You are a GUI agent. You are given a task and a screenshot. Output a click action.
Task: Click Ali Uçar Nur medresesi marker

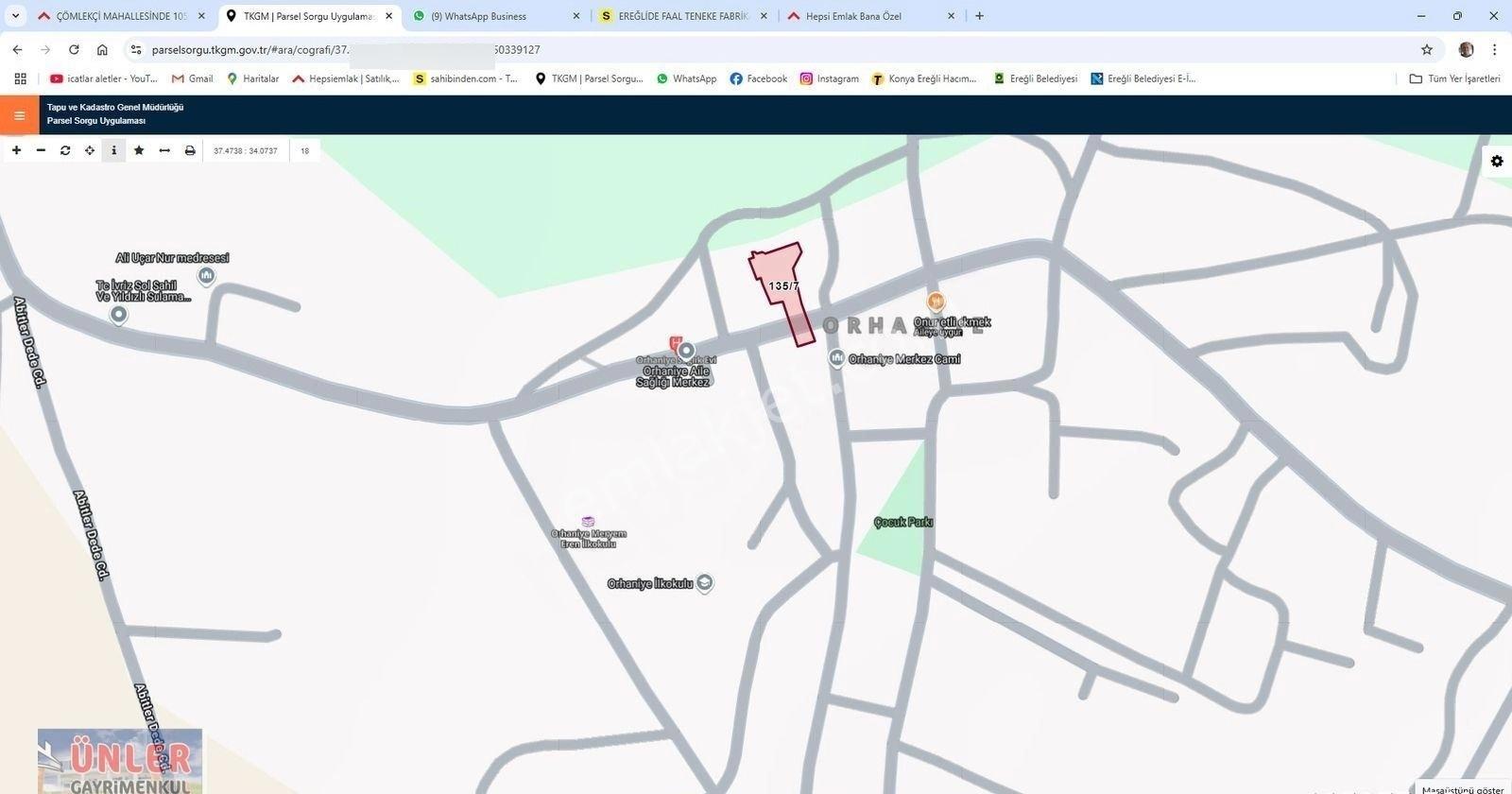pyautogui.click(x=206, y=276)
